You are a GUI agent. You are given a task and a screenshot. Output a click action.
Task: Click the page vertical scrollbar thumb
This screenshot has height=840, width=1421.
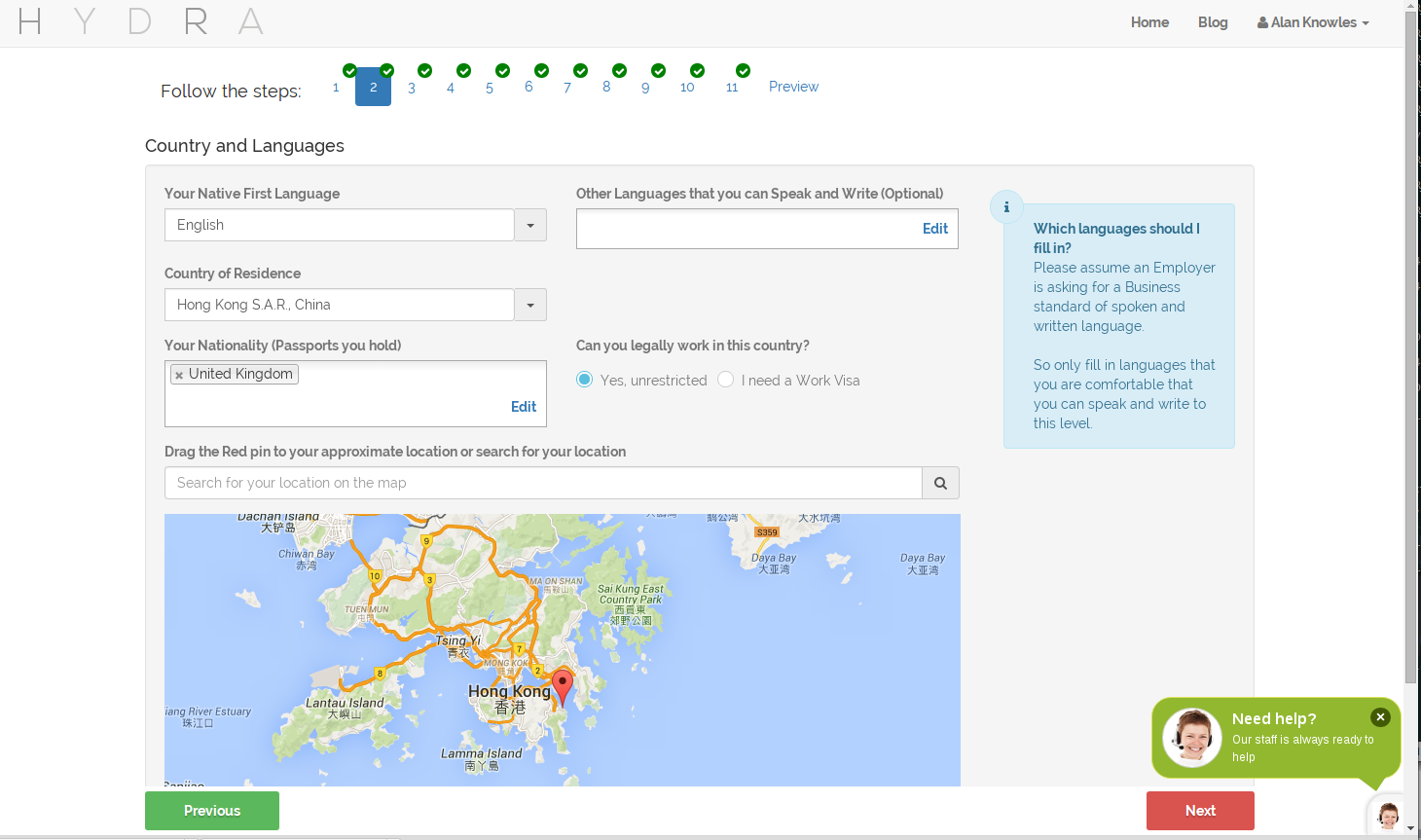pos(1411,347)
